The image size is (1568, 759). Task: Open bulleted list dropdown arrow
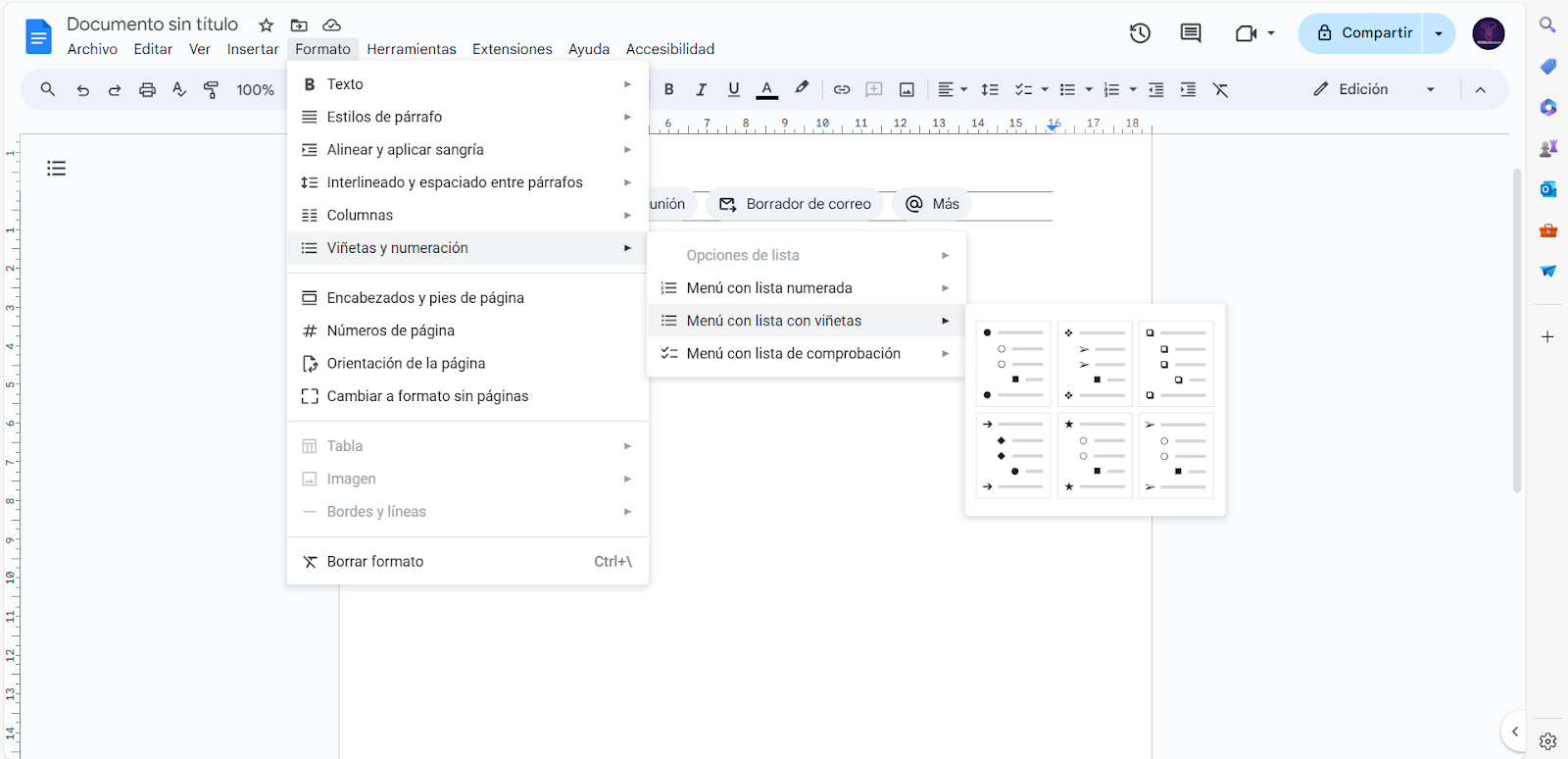tap(1089, 89)
